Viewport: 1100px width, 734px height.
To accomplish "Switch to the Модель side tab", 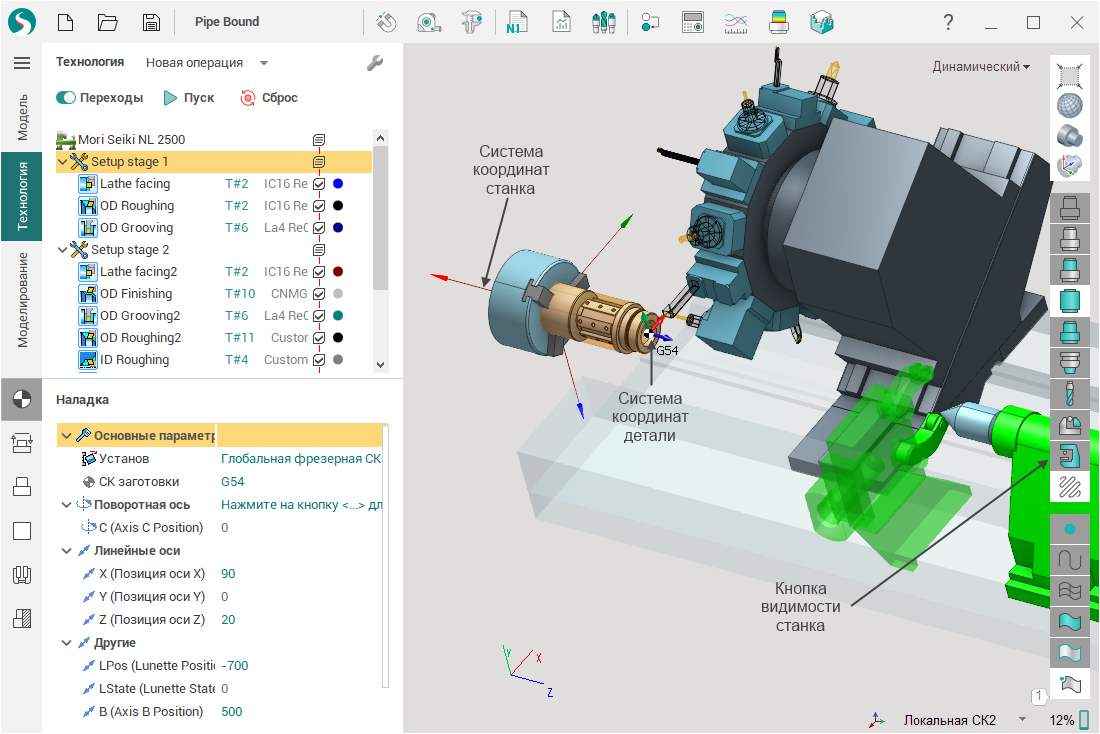I will 22,117.
